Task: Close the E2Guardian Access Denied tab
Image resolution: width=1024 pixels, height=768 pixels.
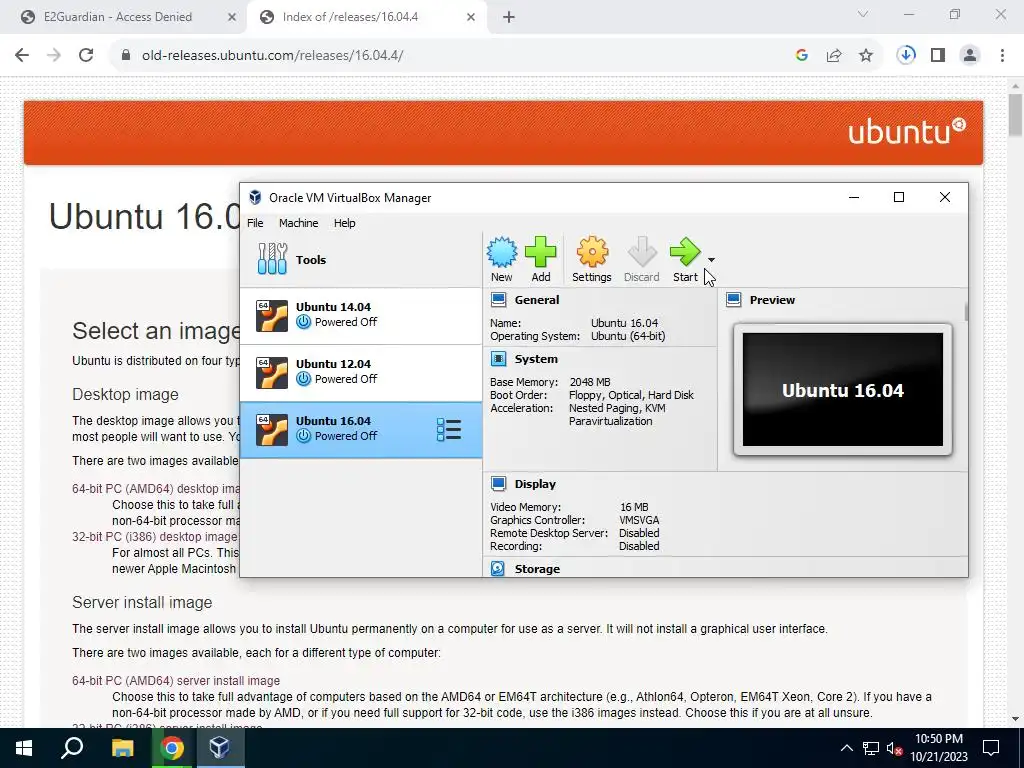Action: [232, 18]
